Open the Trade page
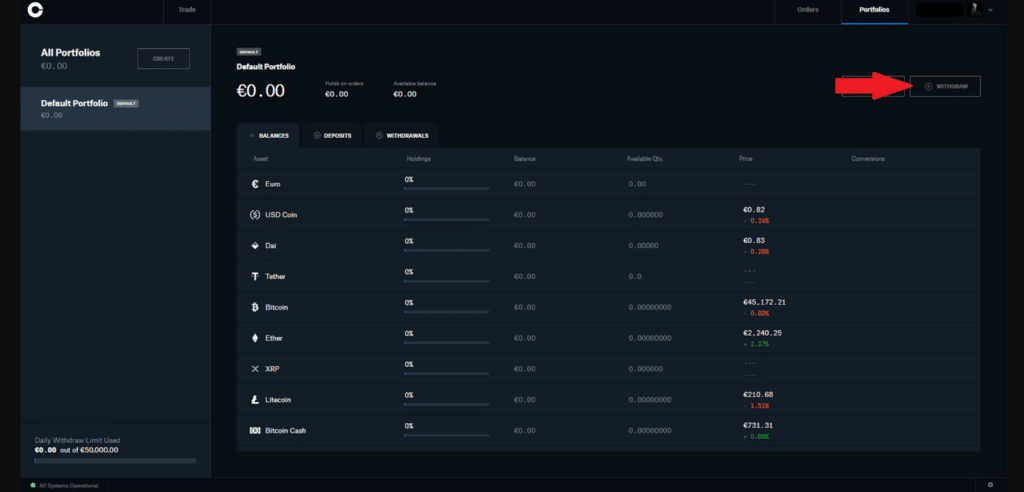1024x492 pixels. click(187, 10)
